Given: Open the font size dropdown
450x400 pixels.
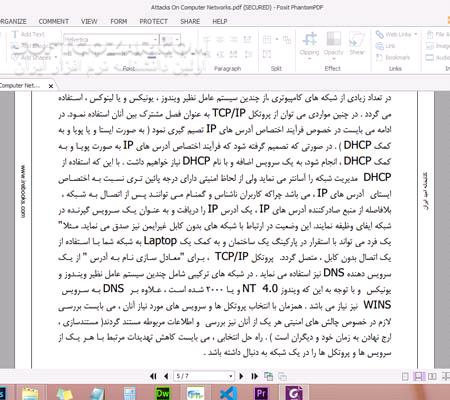Looking at the screenshot, I should pyautogui.click(x=177, y=40).
